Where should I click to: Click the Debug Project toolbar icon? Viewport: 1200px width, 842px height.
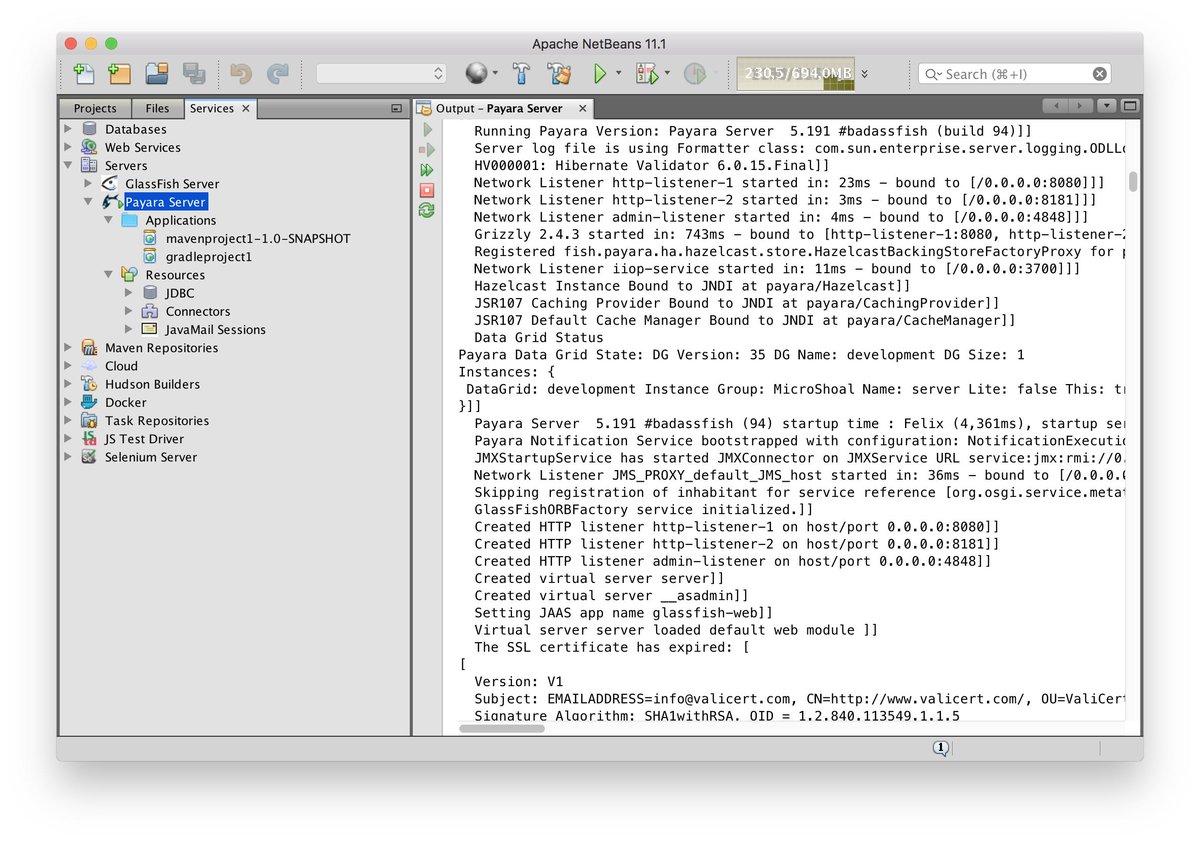646,73
